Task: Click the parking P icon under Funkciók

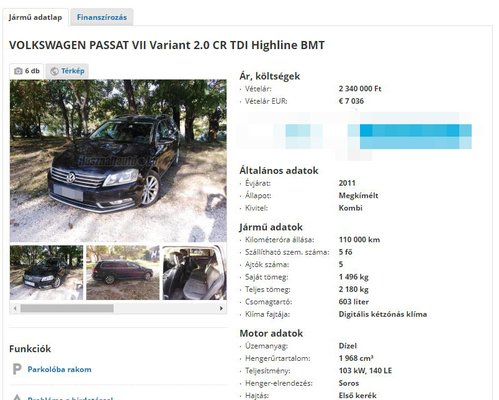Action: point(17,369)
